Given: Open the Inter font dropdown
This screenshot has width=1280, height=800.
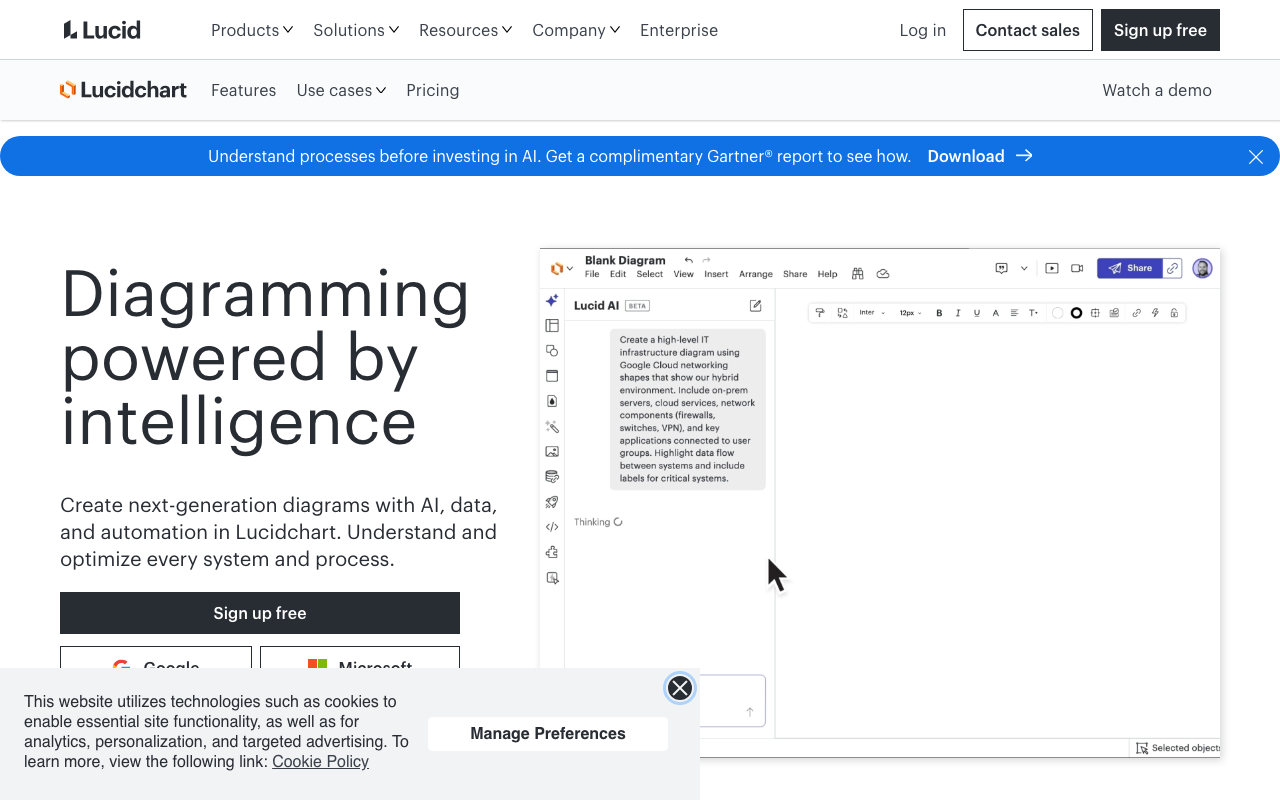Looking at the screenshot, I should (x=872, y=313).
